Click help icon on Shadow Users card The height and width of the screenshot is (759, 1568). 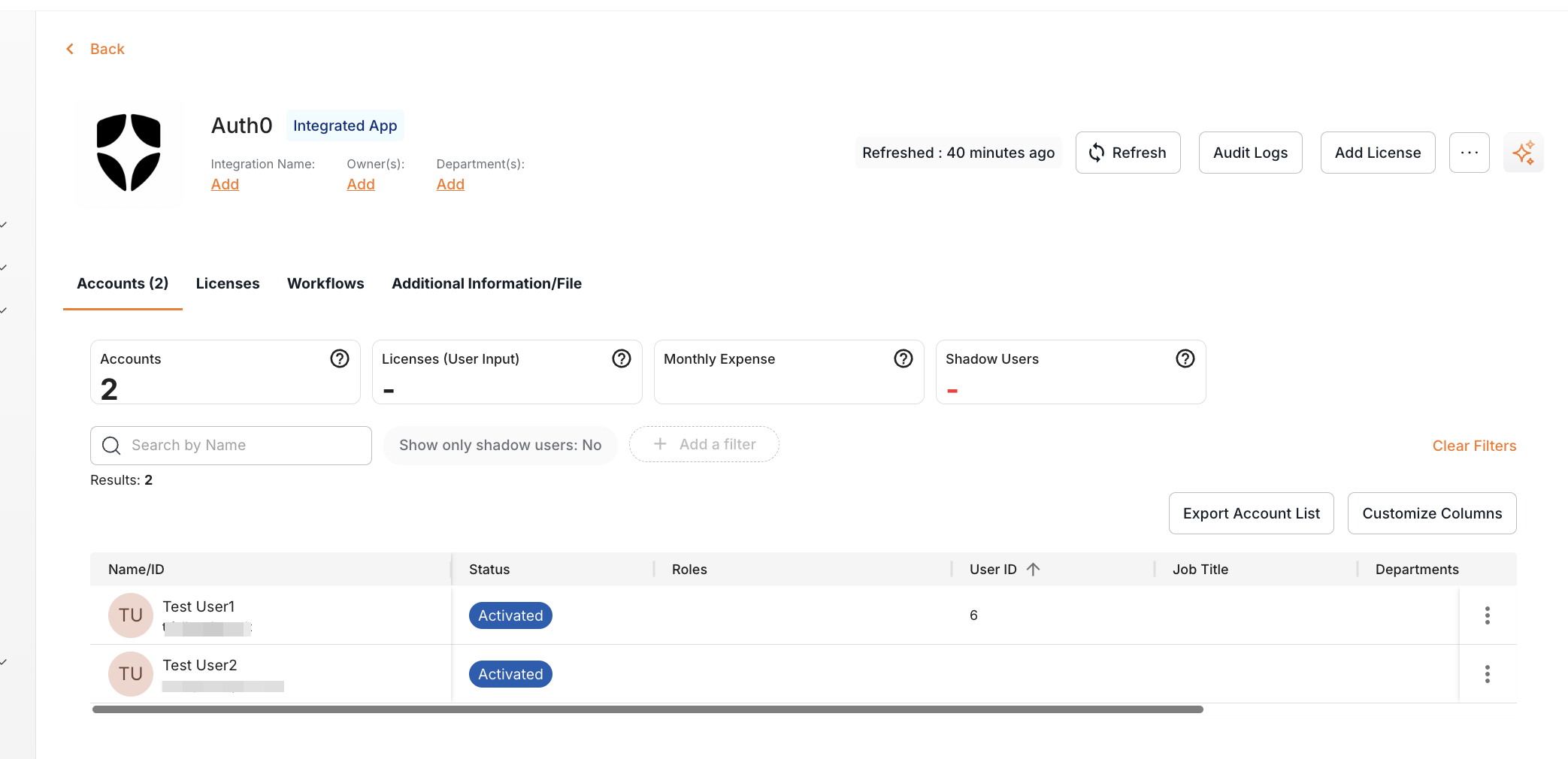tap(1185, 358)
